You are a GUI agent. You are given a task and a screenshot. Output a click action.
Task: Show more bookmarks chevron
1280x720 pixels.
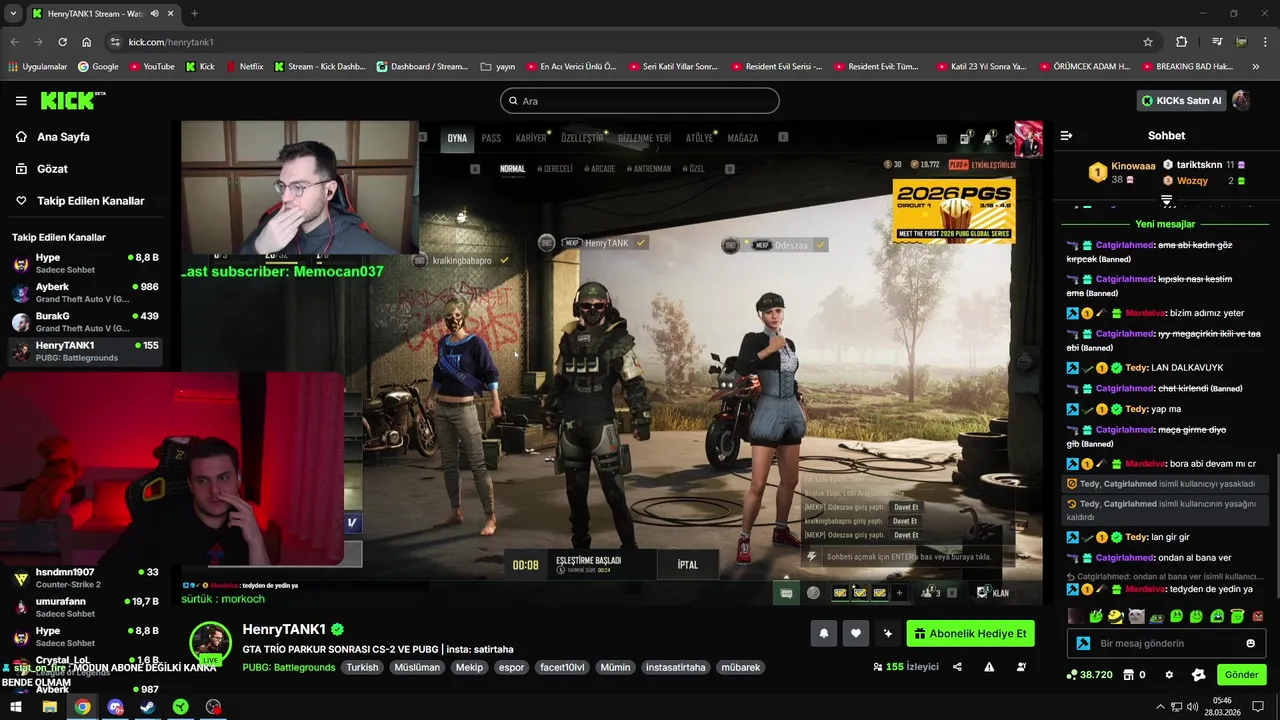[x=1256, y=67]
